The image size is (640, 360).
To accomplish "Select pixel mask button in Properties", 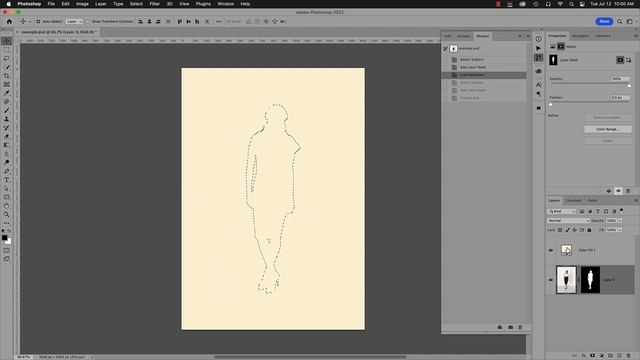I will (x=620, y=60).
